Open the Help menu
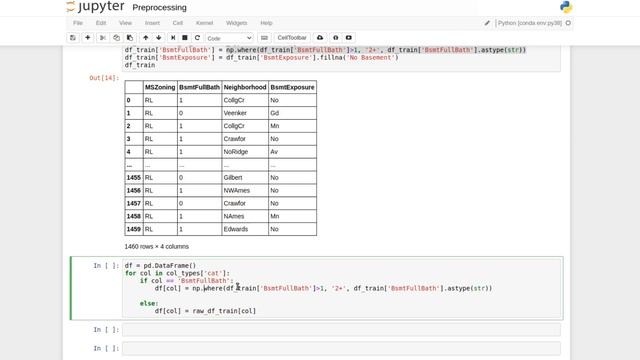This screenshot has height=360, width=640. [x=266, y=23]
